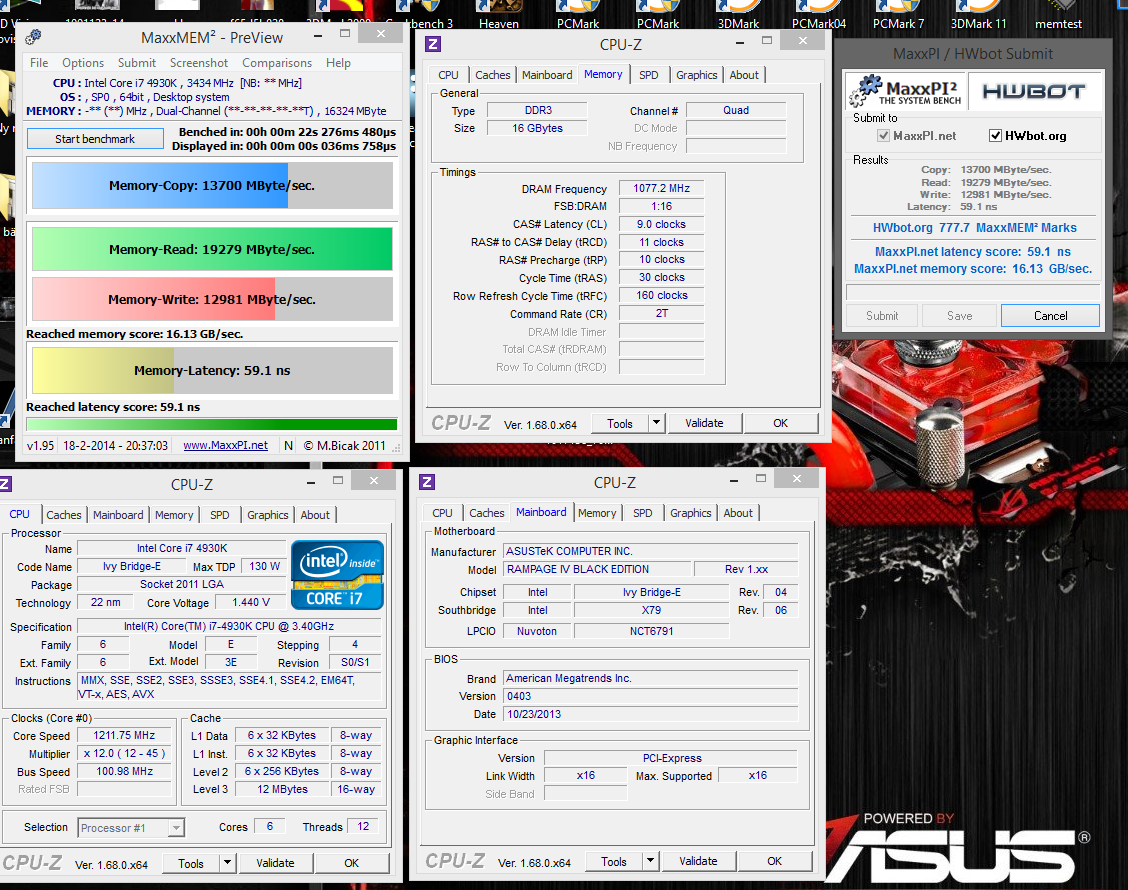Open the Tools dropdown arrow in the CPU-Z Memory window
Screen dimensions: 1128x890
[656, 423]
